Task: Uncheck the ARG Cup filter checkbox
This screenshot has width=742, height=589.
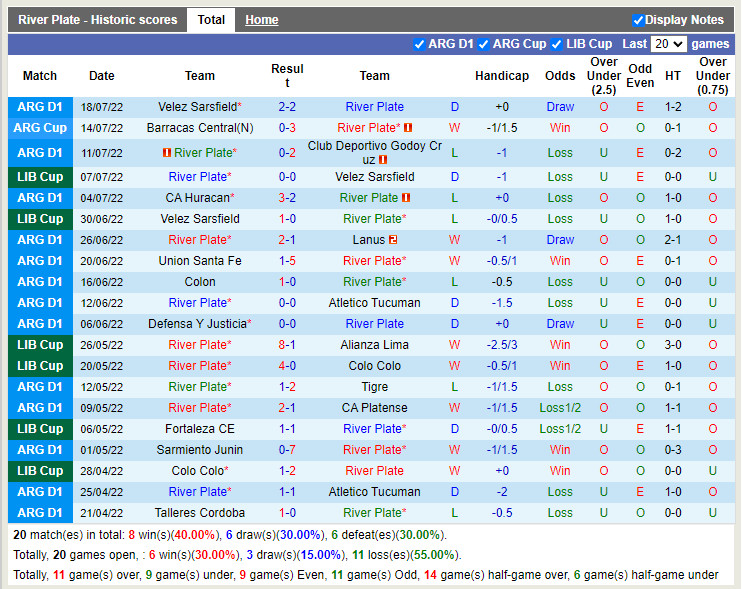Action: coord(484,44)
